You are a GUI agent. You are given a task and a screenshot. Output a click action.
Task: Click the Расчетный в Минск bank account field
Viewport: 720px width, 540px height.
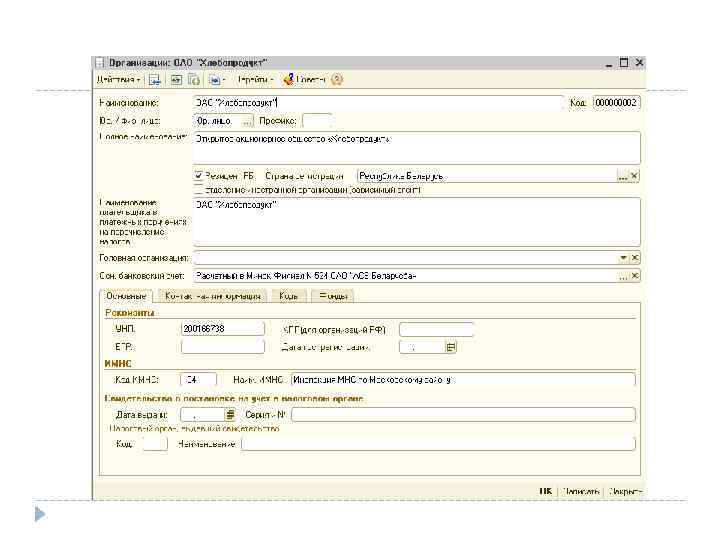(x=406, y=276)
